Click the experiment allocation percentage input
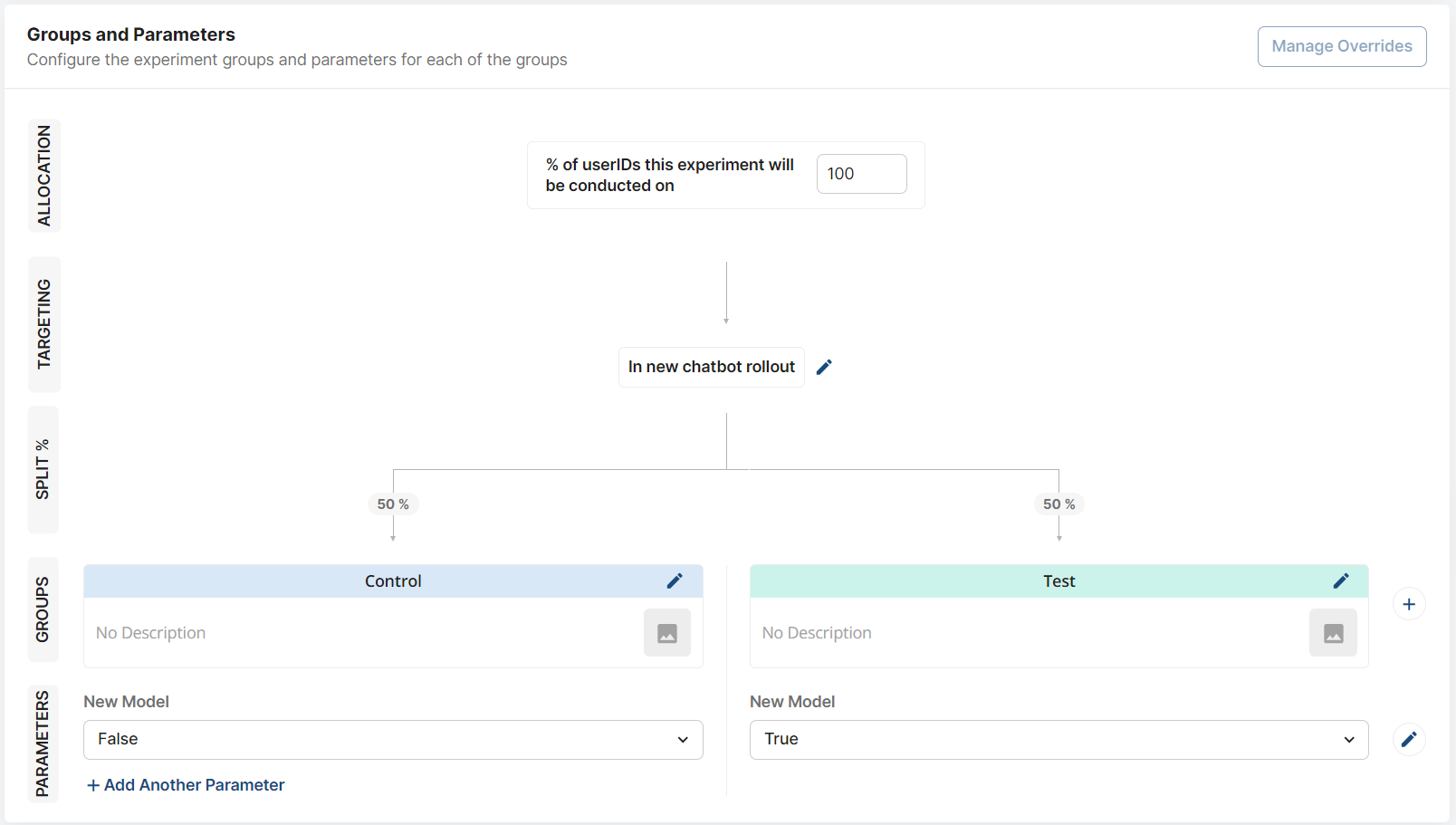The image size is (1456, 825). click(x=860, y=173)
